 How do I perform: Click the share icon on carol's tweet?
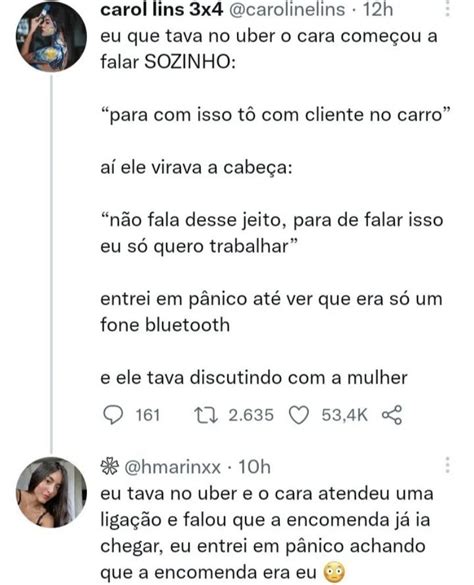pyautogui.click(x=392, y=415)
